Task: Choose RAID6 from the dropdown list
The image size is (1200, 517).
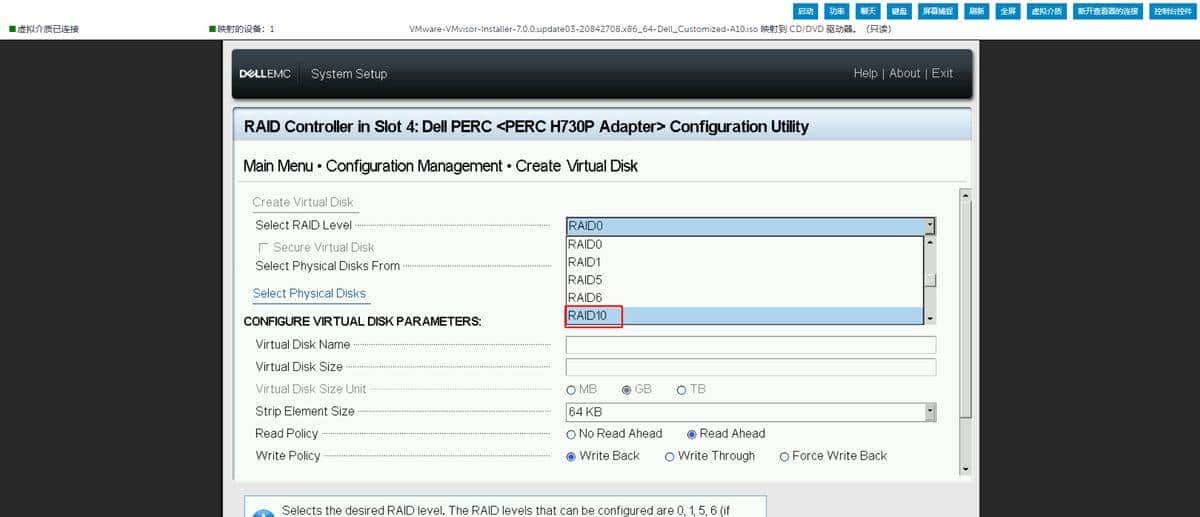Action: pos(745,298)
